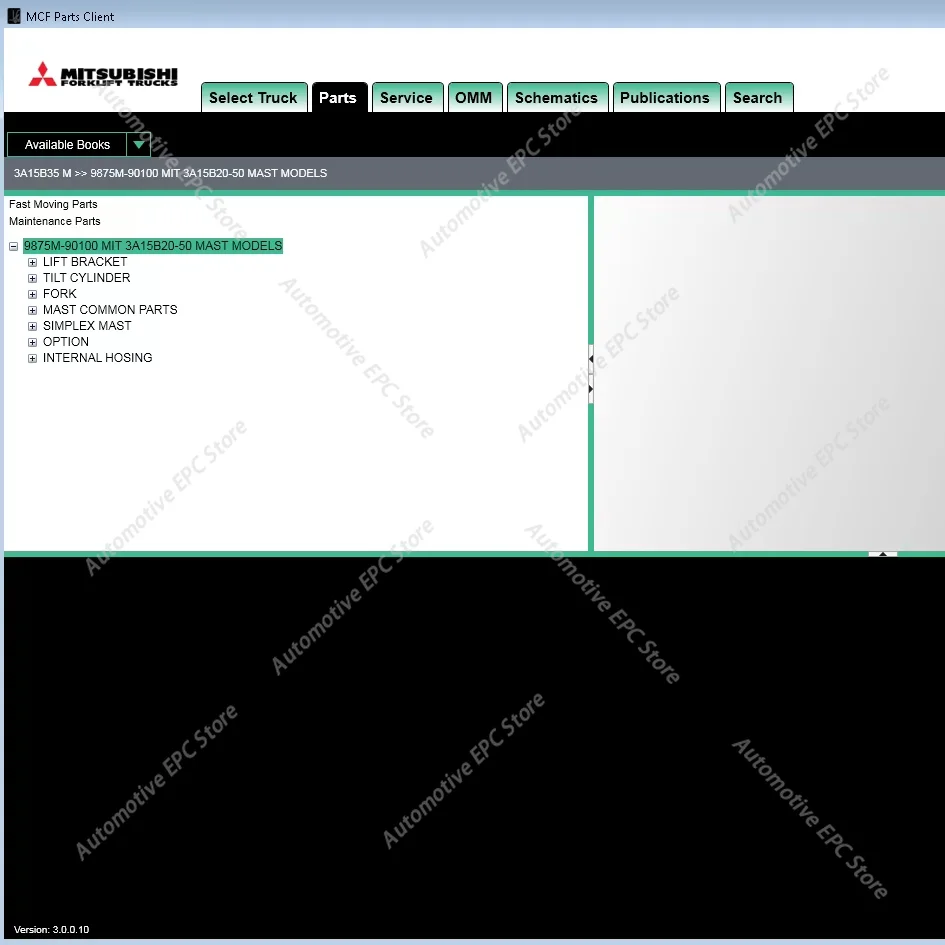Screen dimensions: 945x945
Task: Select the OPTION tree item
Action: [66, 342]
